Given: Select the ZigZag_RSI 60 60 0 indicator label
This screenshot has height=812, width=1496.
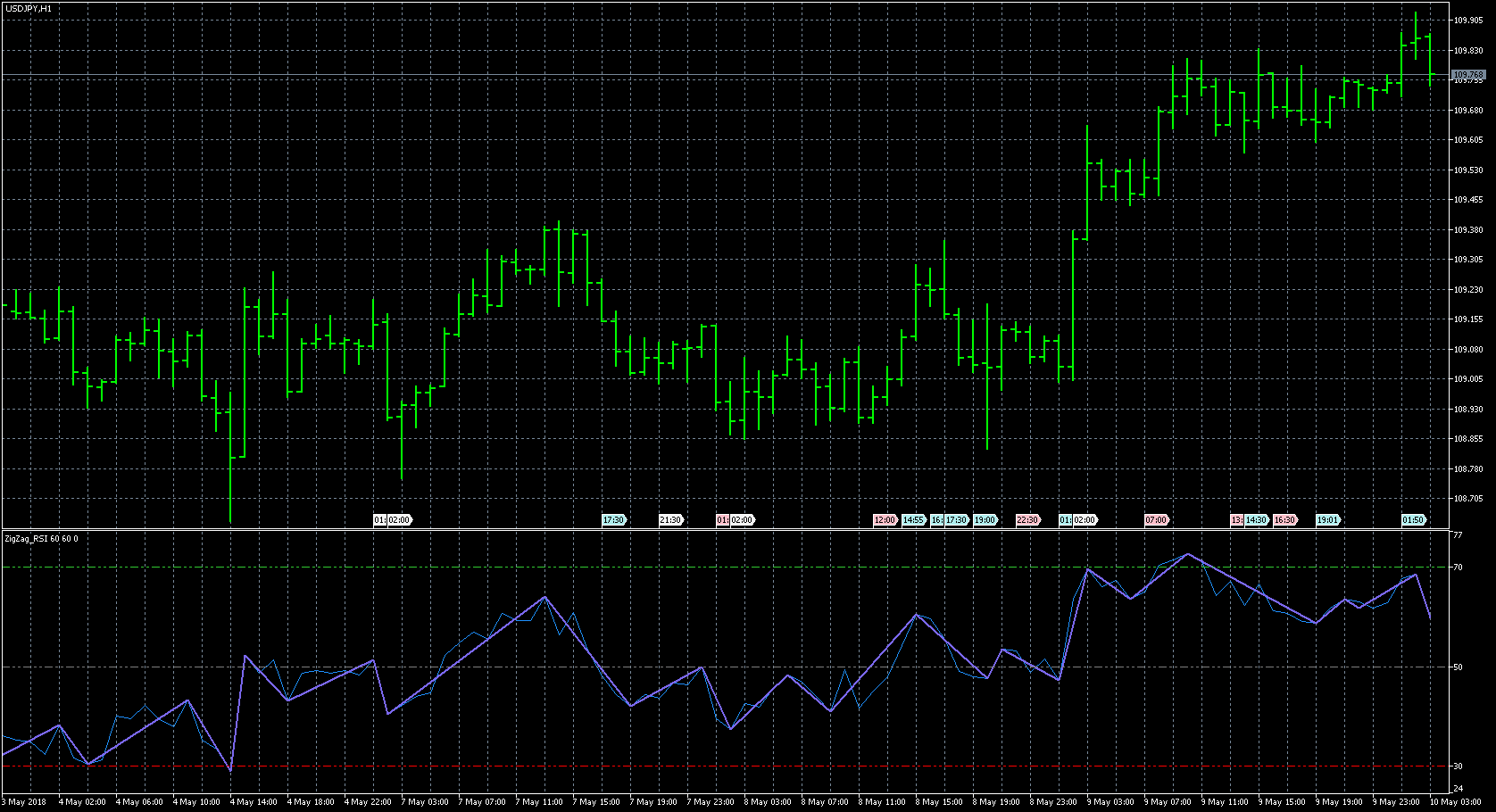Looking at the screenshot, I should 41,538.
